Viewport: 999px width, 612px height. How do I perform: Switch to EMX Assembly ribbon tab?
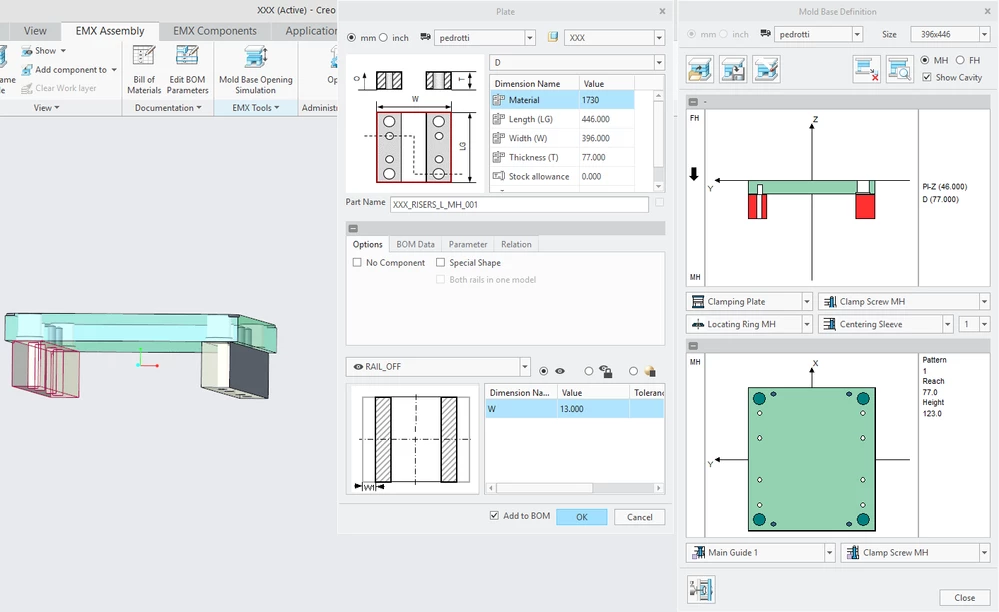point(110,31)
